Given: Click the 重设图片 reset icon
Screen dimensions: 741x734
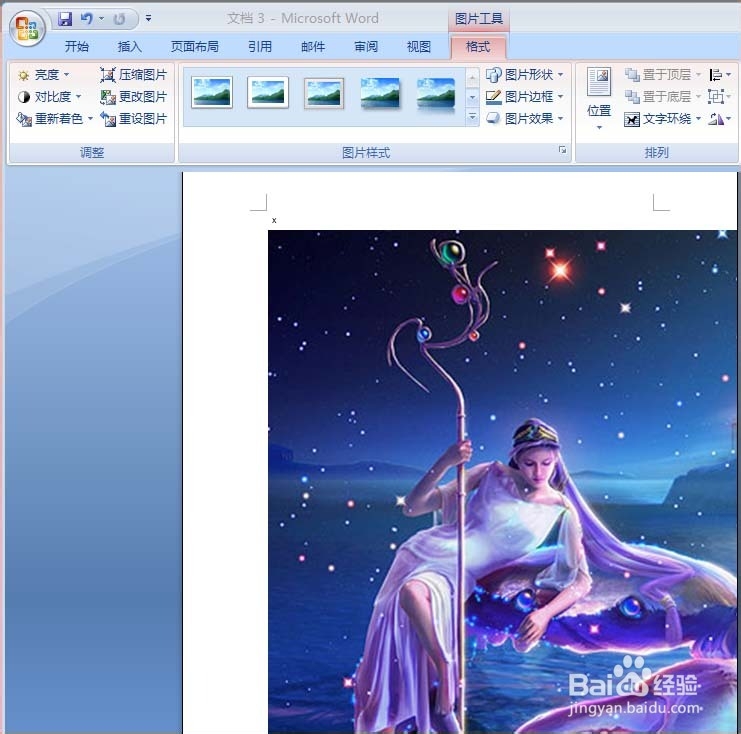Looking at the screenshot, I should click(108, 119).
